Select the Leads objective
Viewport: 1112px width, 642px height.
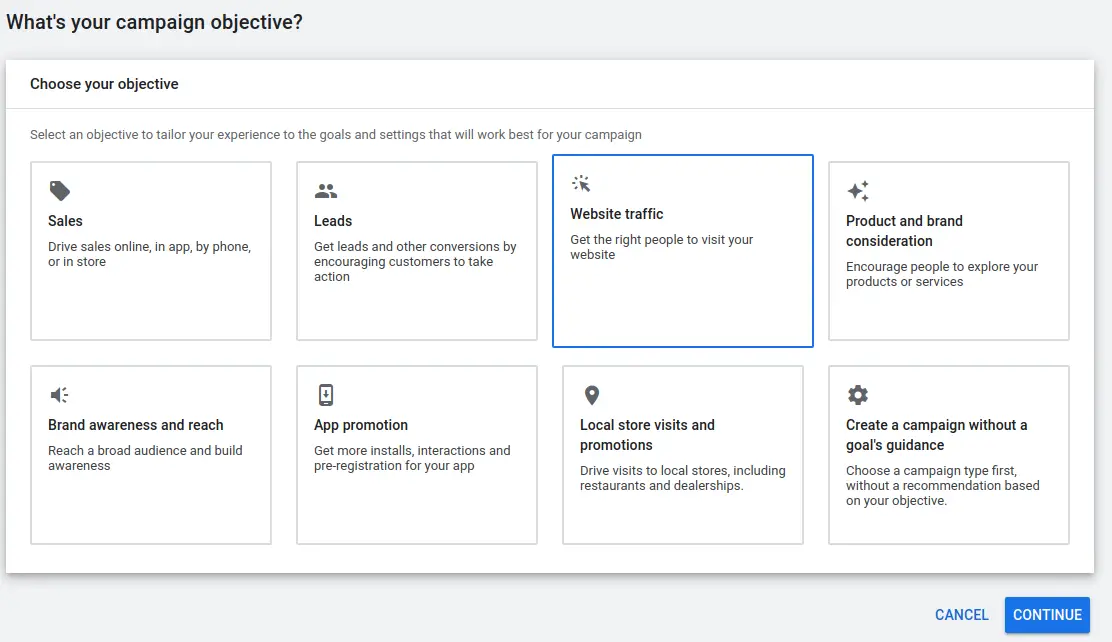[x=416, y=250]
